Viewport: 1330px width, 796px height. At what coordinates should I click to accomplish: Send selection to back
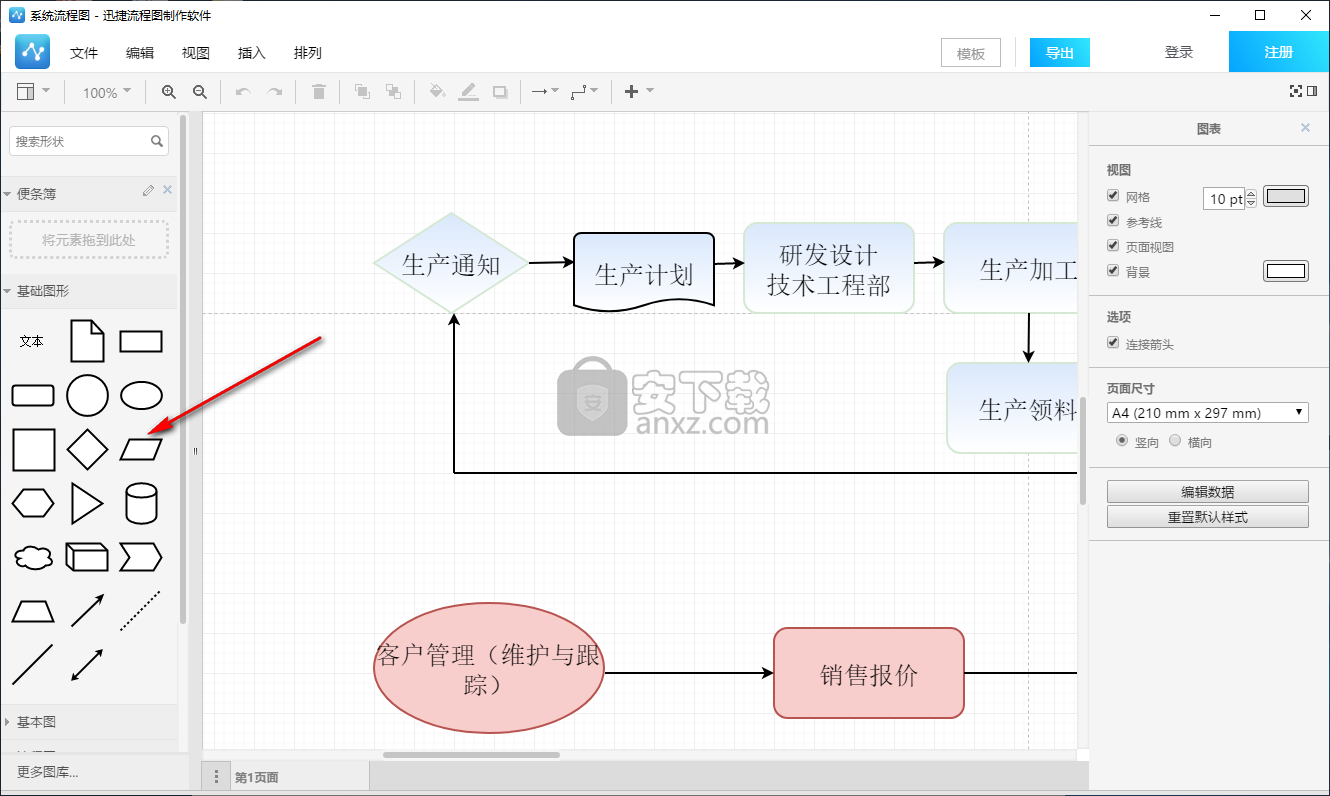pos(393,92)
